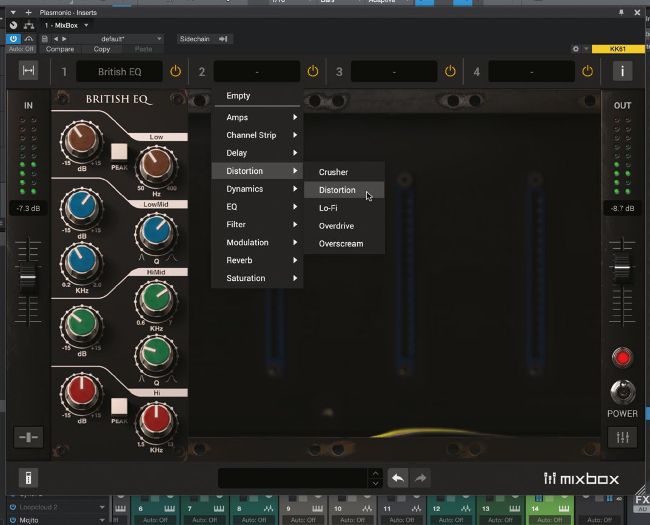This screenshot has width=650, height=525.
Task: Flip the POWER toggle switch
Action: click(x=622, y=392)
